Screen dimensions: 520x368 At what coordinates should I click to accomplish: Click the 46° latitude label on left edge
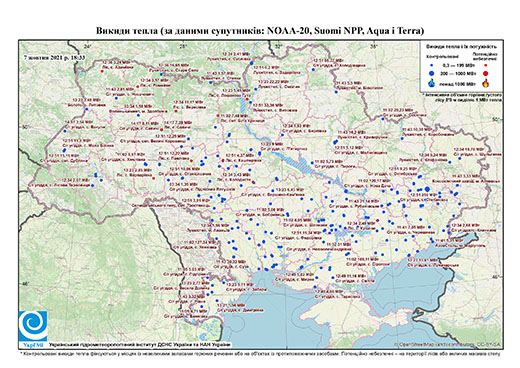pos(25,283)
